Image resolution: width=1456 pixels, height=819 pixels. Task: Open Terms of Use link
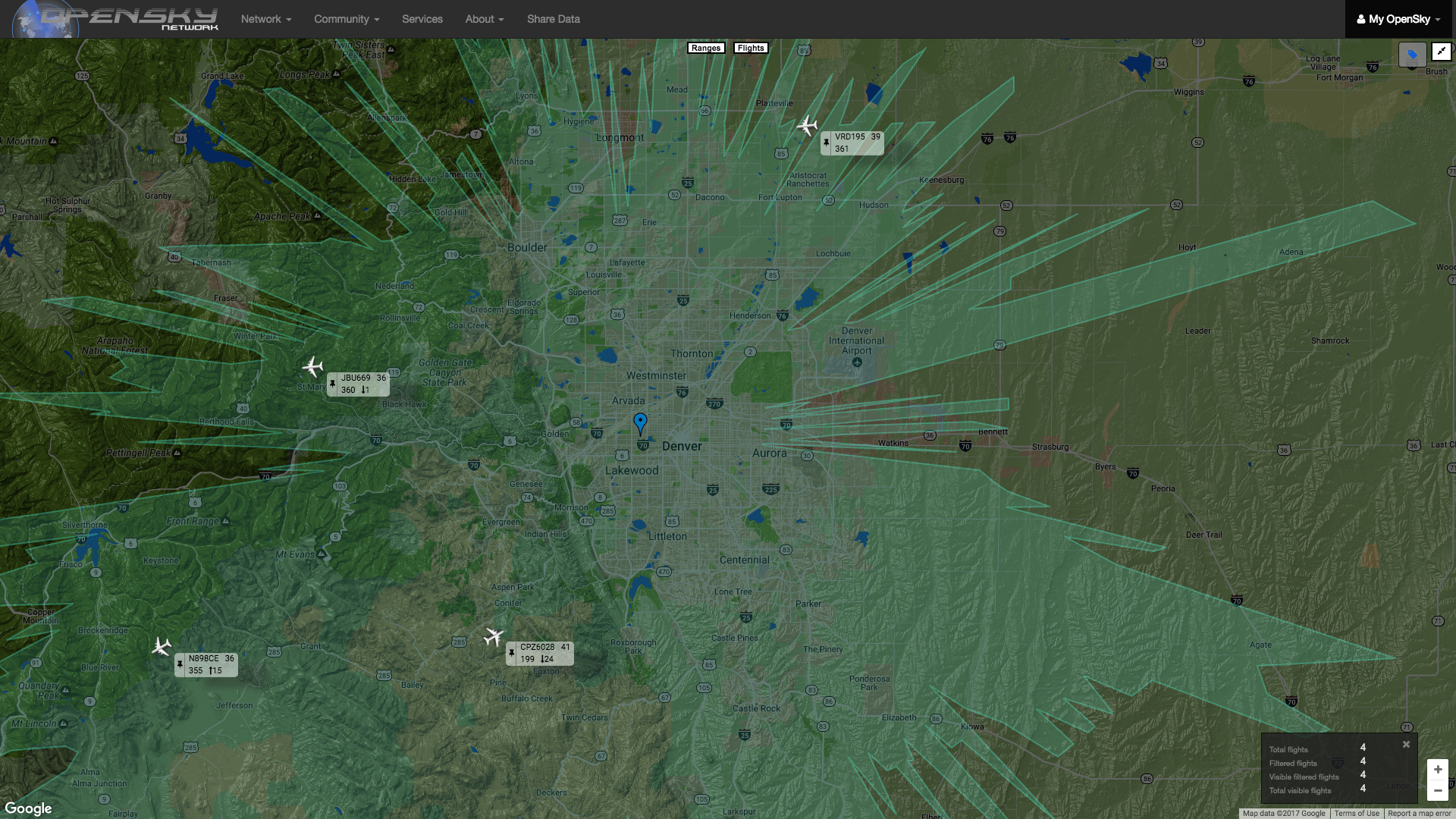tap(1357, 813)
